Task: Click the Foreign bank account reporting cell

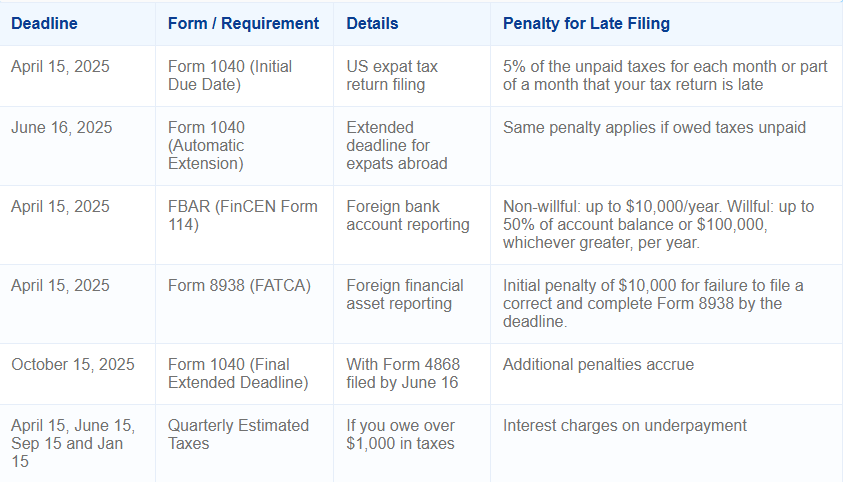Action: tap(408, 215)
